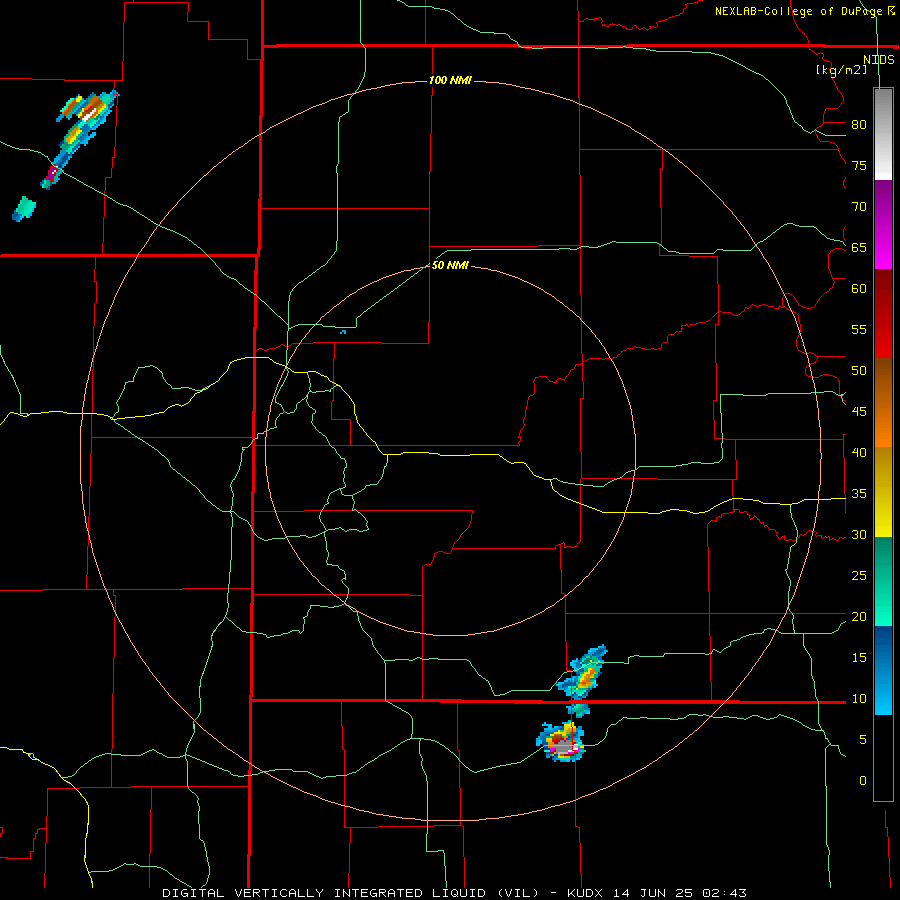The height and width of the screenshot is (900, 900).
Task: Select the 0 value on the scale
Action: pos(863,781)
